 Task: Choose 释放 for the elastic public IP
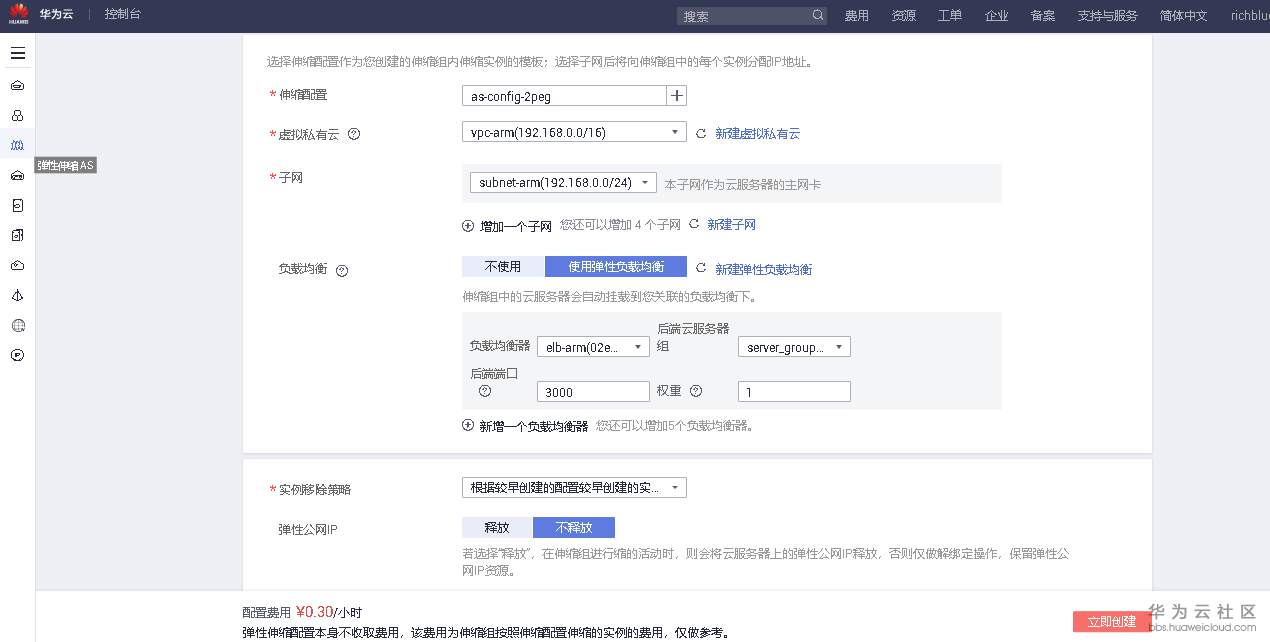pyautogui.click(x=497, y=528)
